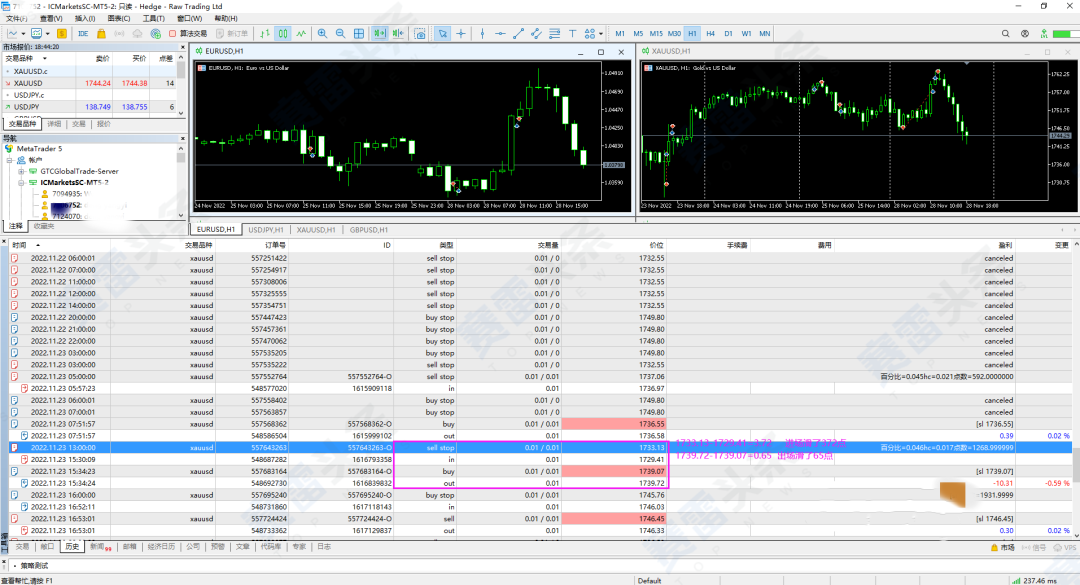Image resolution: width=1080 pixels, height=585 pixels.
Task: Insert Fibonacci retracement tool
Action: pyautogui.click(x=554, y=33)
